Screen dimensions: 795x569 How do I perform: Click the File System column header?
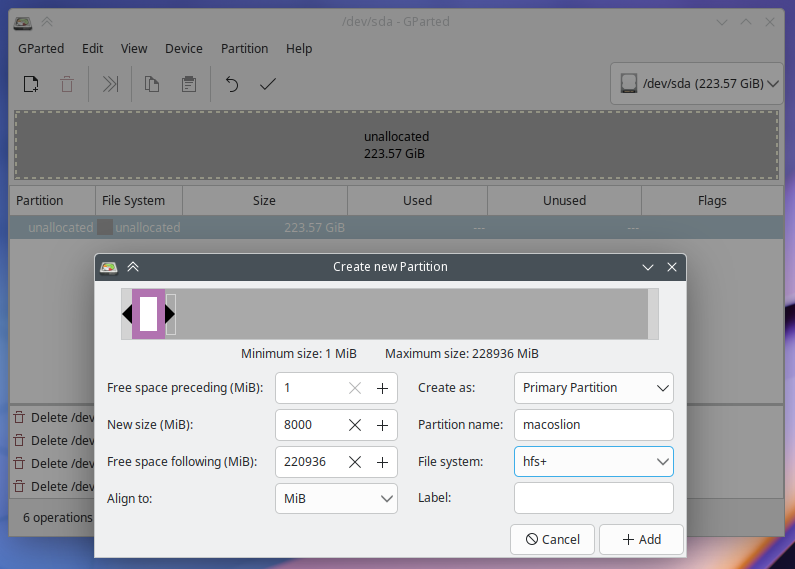139,201
